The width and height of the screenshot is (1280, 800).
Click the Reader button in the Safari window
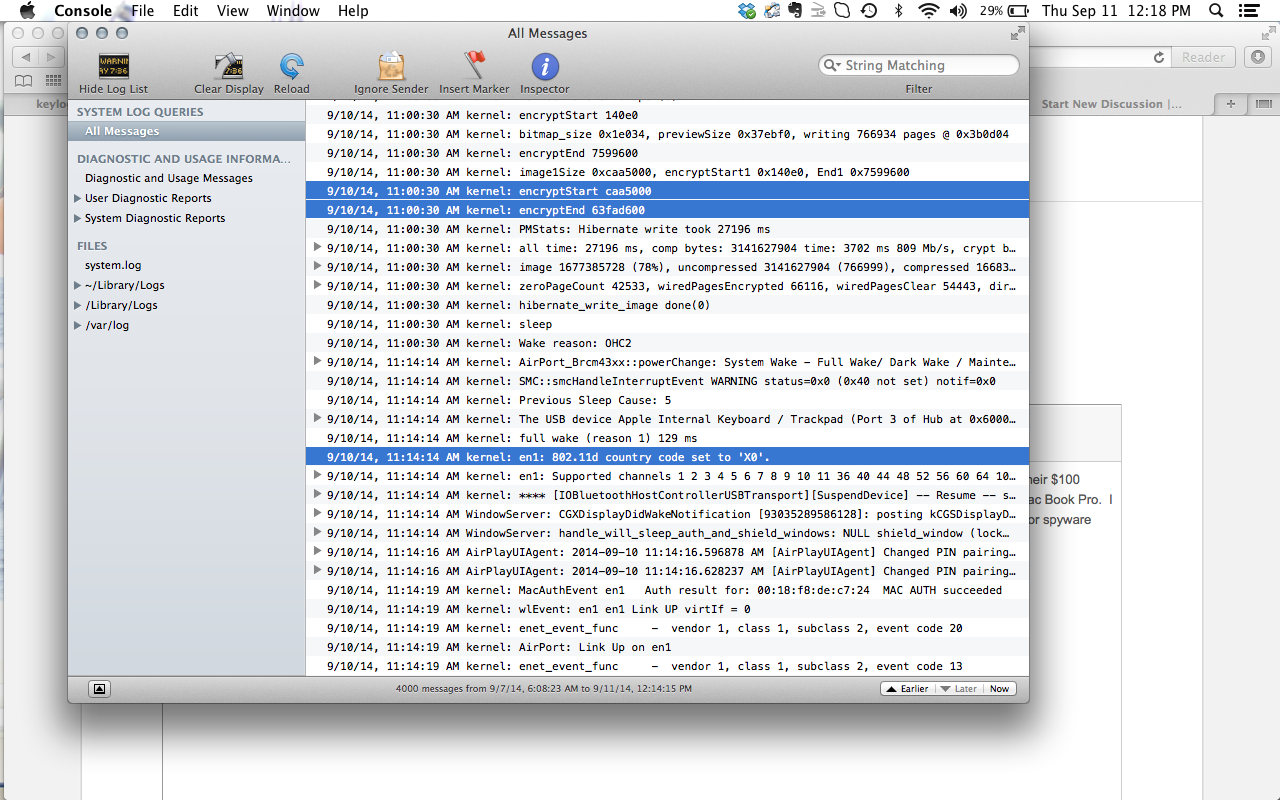pyautogui.click(x=1203, y=57)
